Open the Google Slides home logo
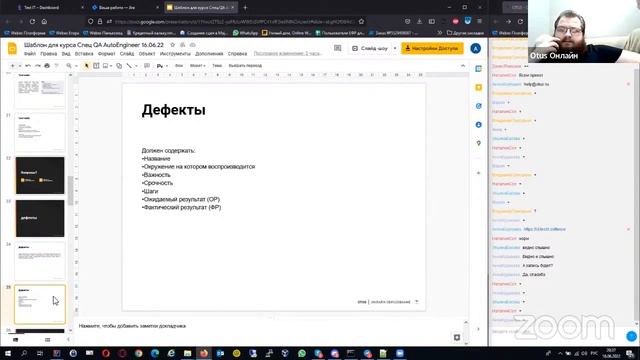 click(x=12, y=49)
